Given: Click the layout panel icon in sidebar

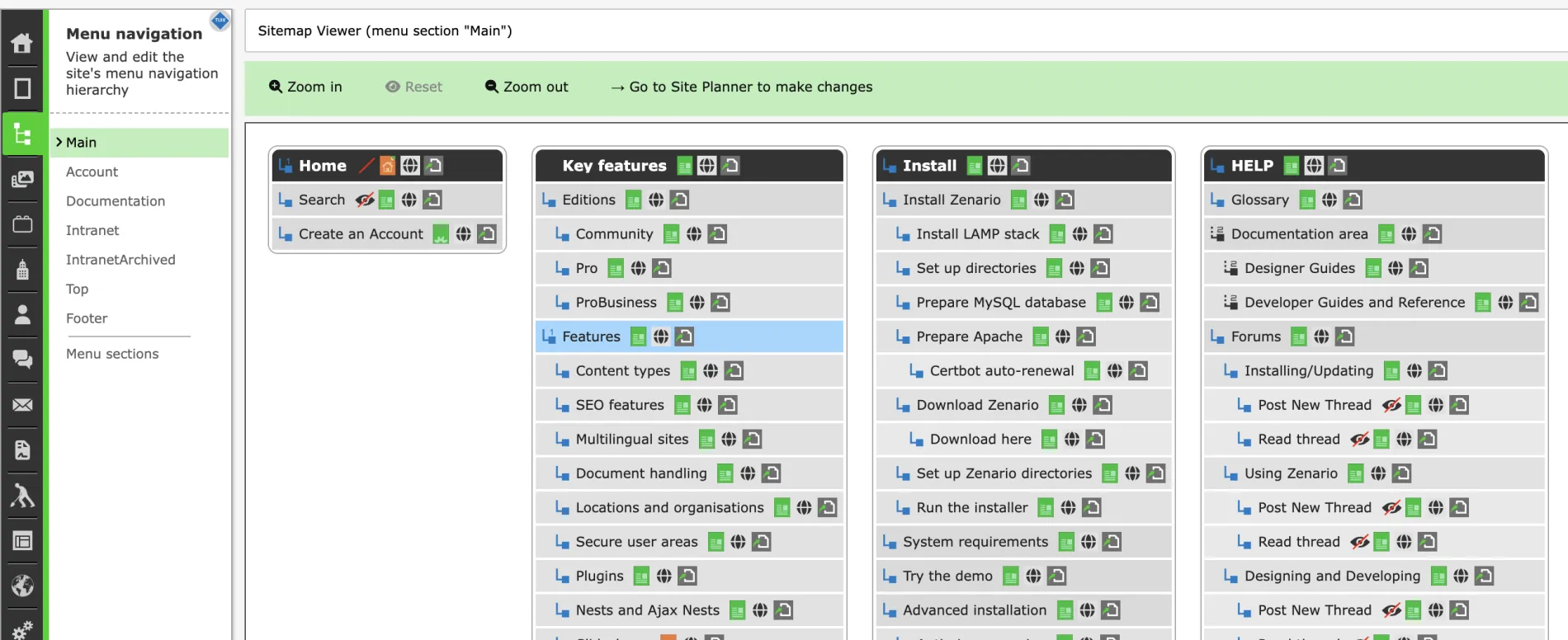Looking at the screenshot, I should pyautogui.click(x=22, y=541).
